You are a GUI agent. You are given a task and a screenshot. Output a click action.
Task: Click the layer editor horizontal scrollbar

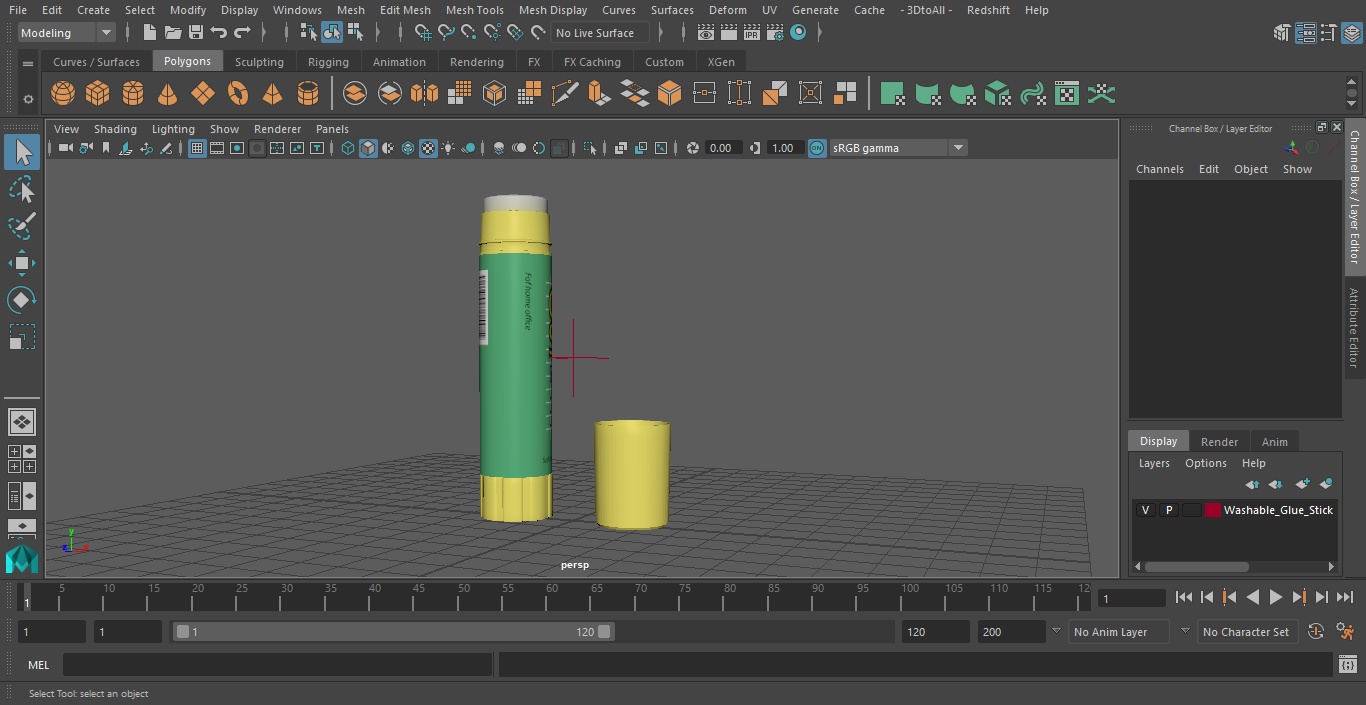1197,566
